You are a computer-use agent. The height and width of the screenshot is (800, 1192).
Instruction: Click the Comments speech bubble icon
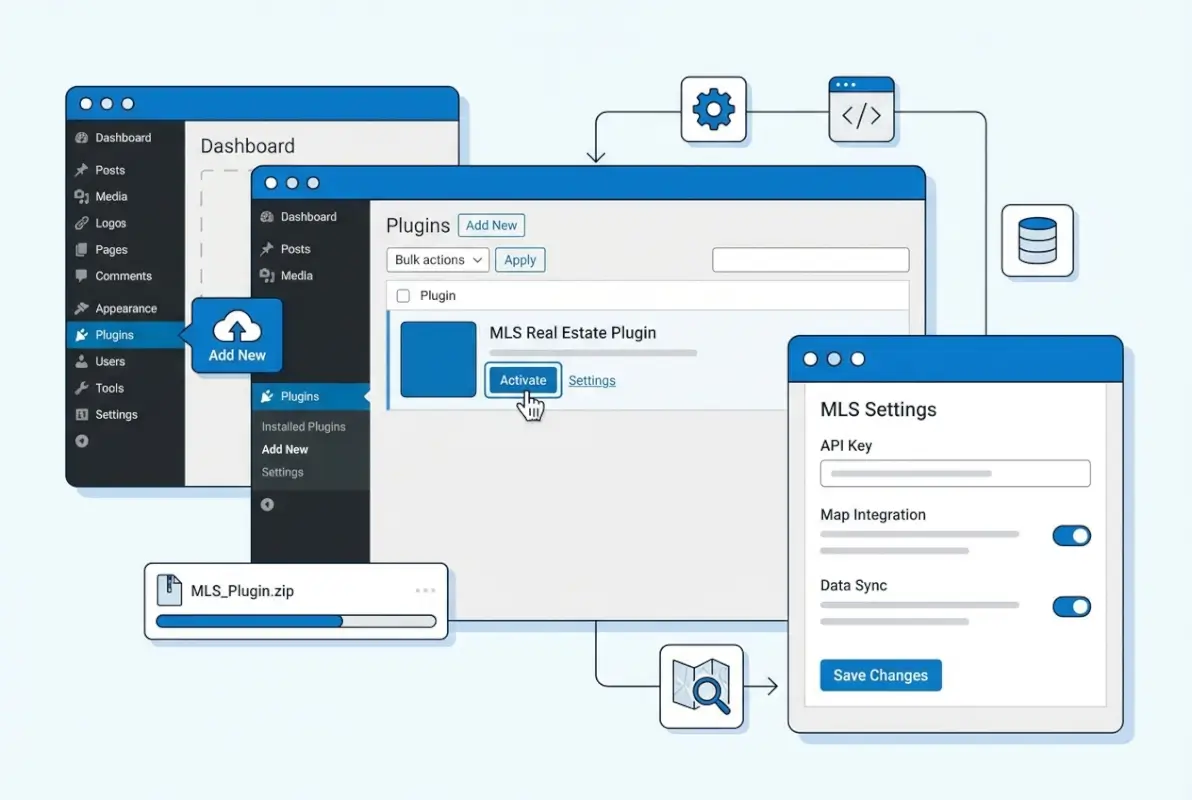click(83, 276)
